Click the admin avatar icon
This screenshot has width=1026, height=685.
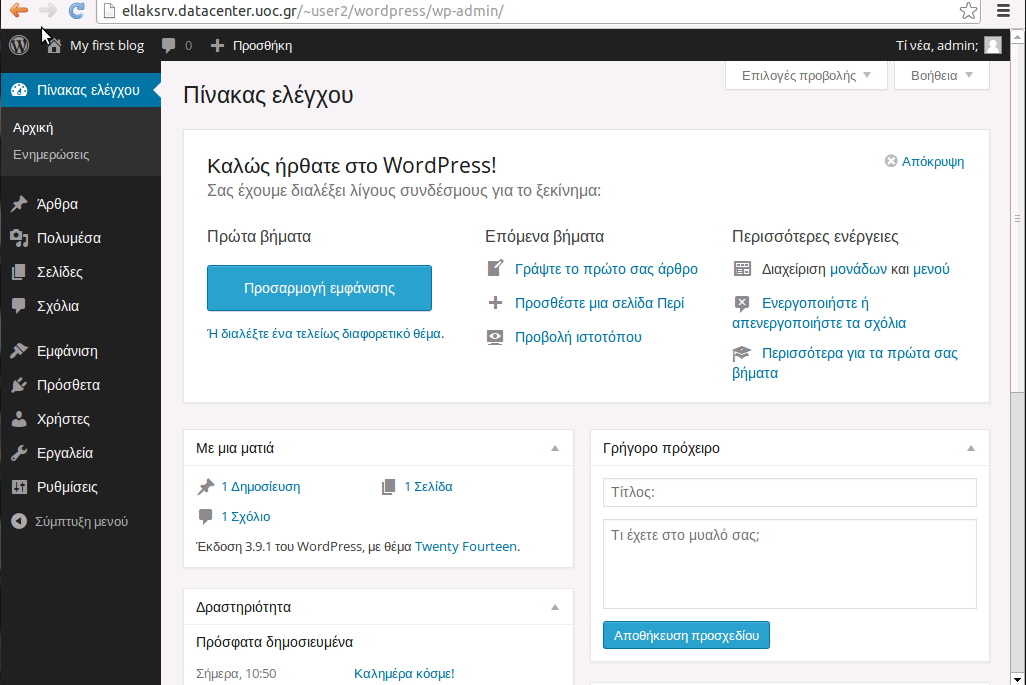993,45
